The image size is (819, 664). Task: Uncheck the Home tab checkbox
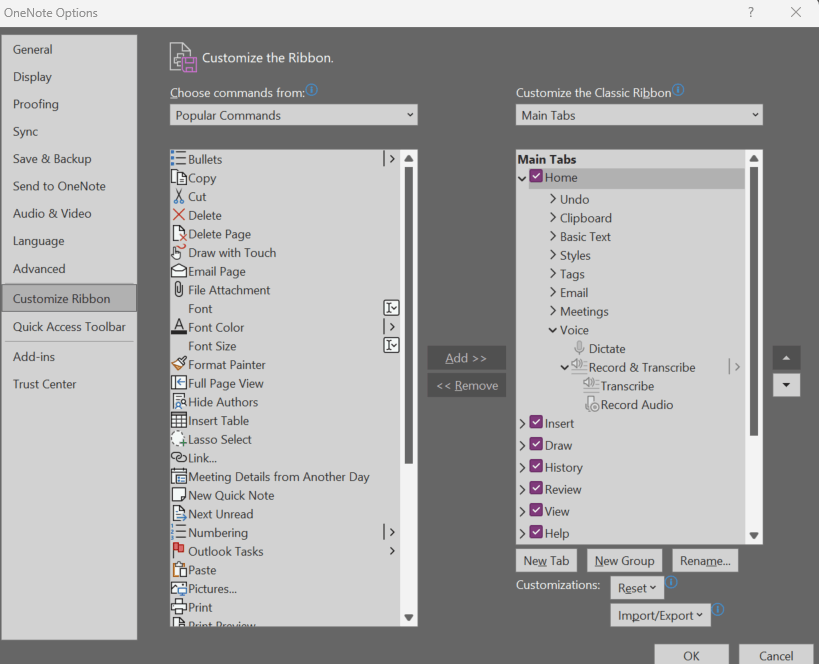point(536,176)
